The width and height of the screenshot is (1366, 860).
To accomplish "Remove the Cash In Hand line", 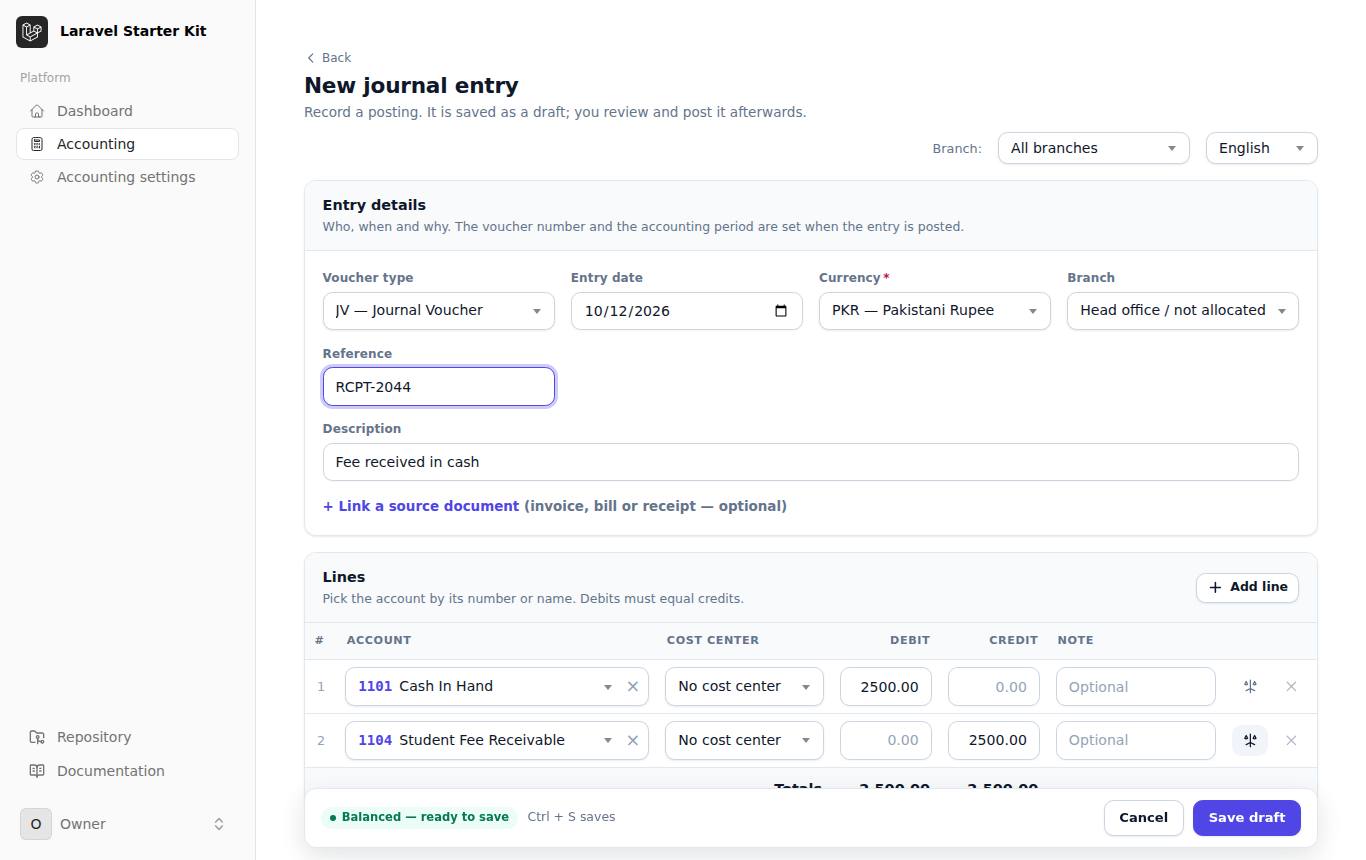I will point(1291,687).
